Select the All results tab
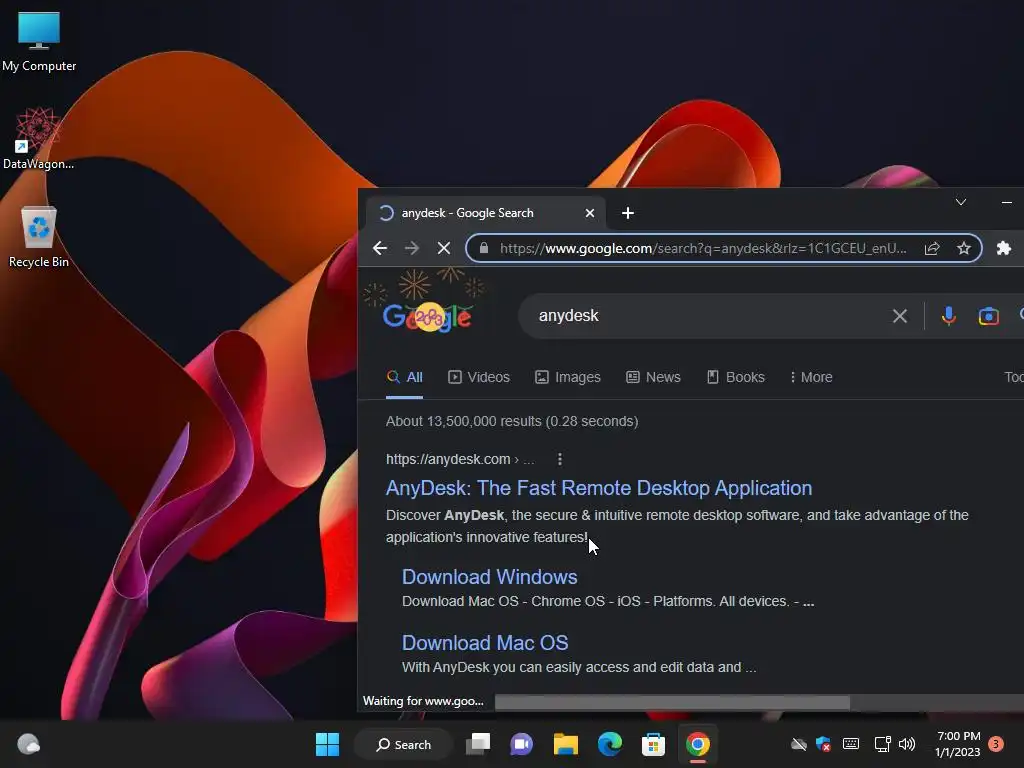The height and width of the screenshot is (768, 1024). tap(405, 377)
